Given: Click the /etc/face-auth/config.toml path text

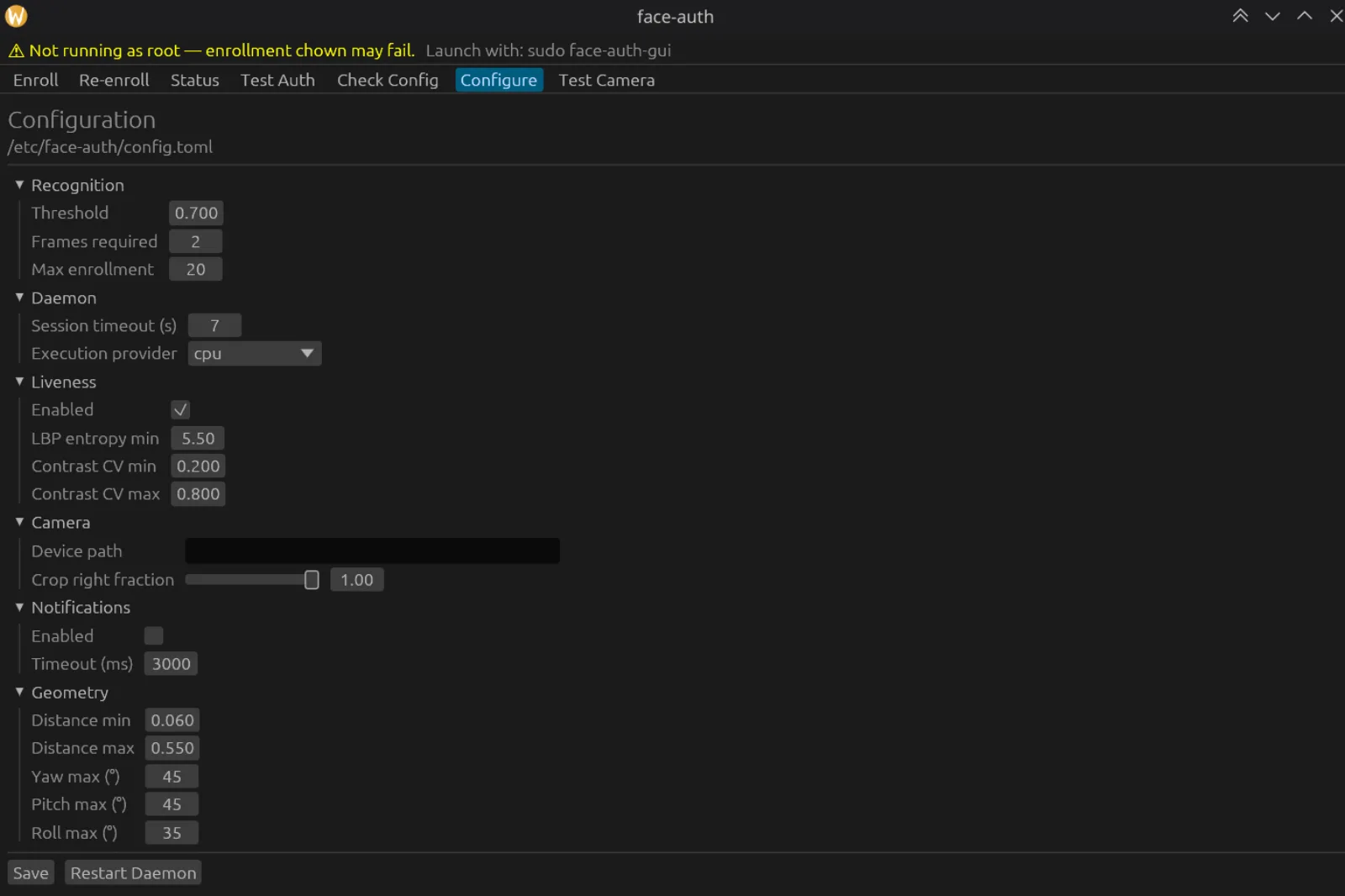Looking at the screenshot, I should pos(110,147).
